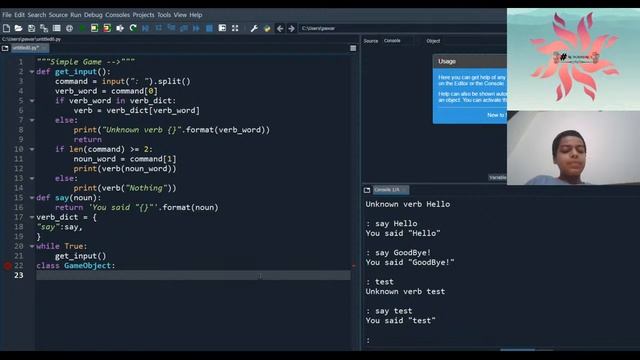Open the File menu
The width and height of the screenshot is (640, 360).
pyautogui.click(x=7, y=15)
